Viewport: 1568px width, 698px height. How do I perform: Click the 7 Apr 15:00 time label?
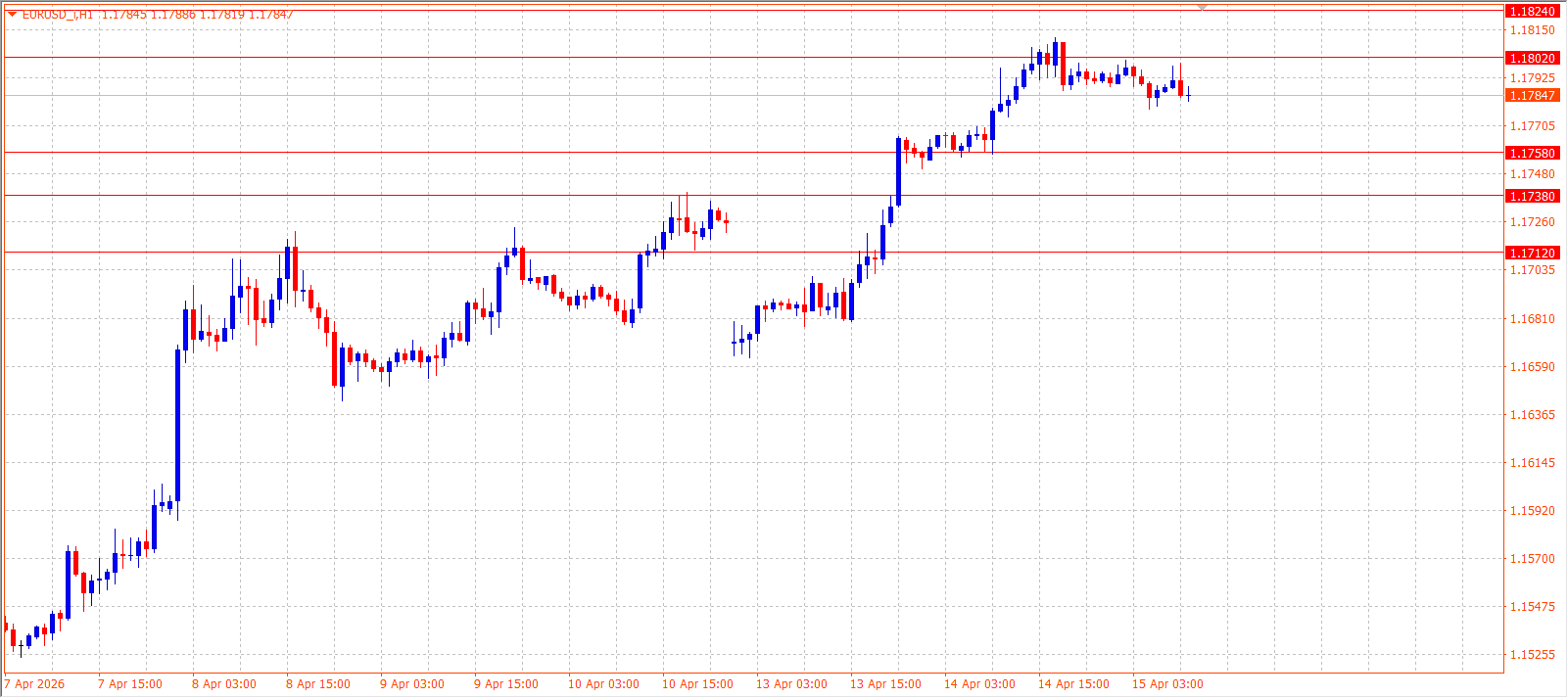(x=130, y=684)
